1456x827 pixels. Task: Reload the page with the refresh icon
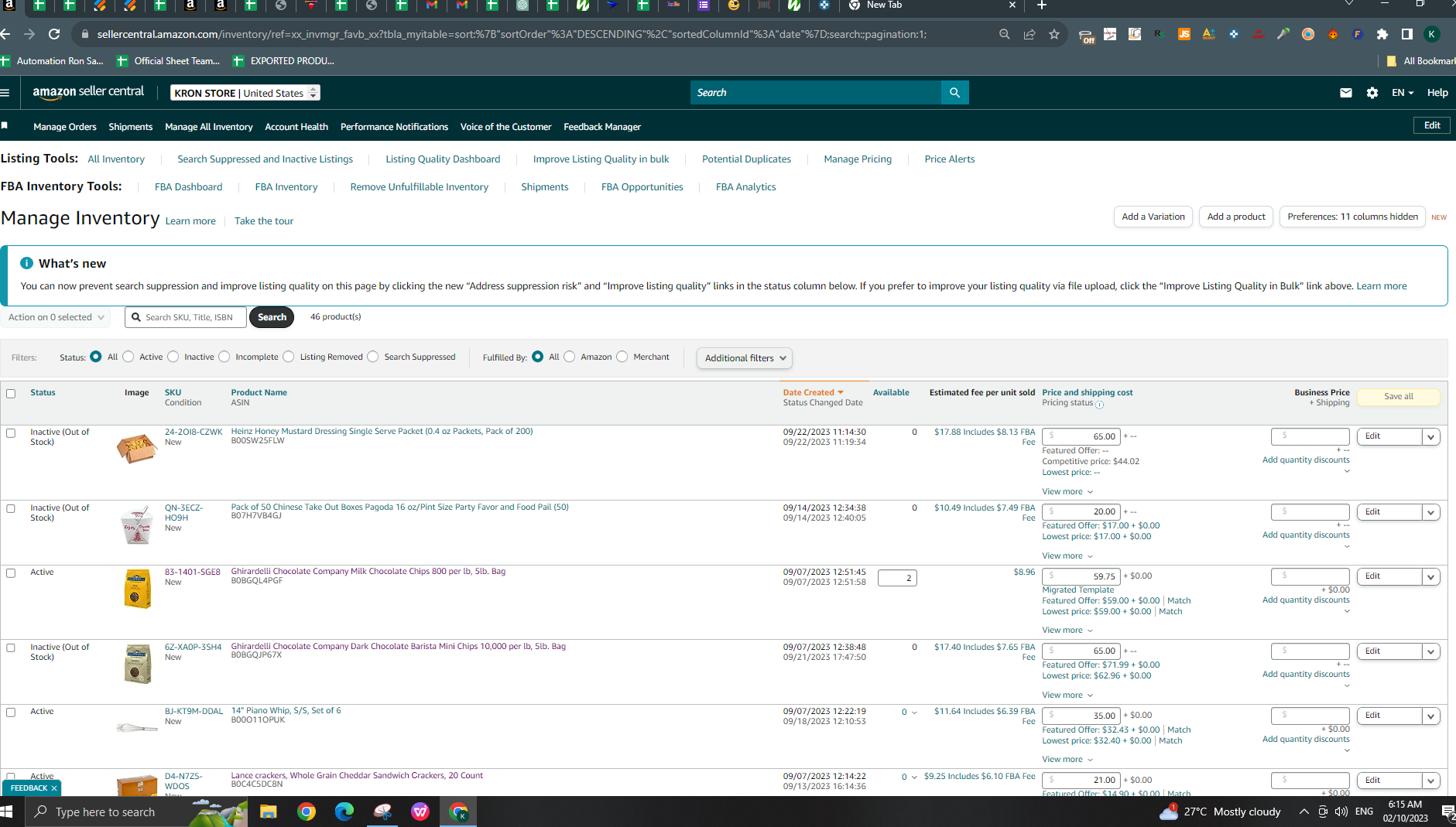[x=54, y=34]
